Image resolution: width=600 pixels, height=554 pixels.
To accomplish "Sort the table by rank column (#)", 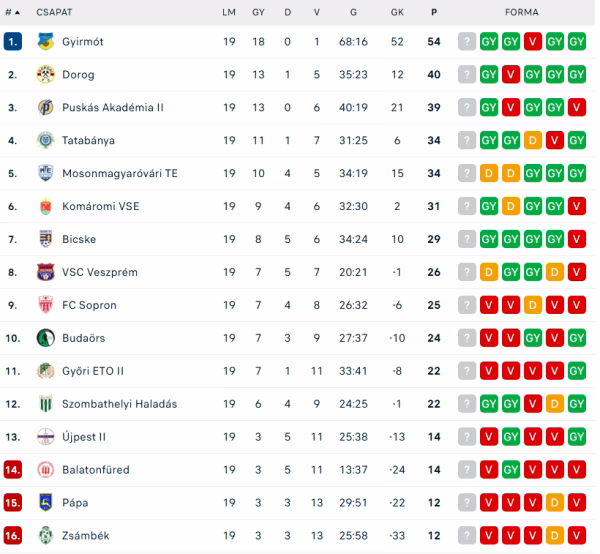I will click(x=12, y=12).
